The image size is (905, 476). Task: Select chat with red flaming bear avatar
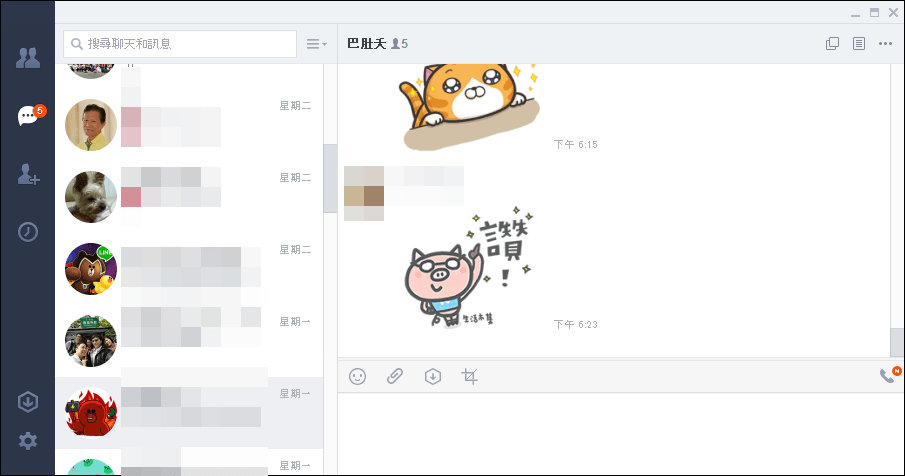(x=91, y=413)
